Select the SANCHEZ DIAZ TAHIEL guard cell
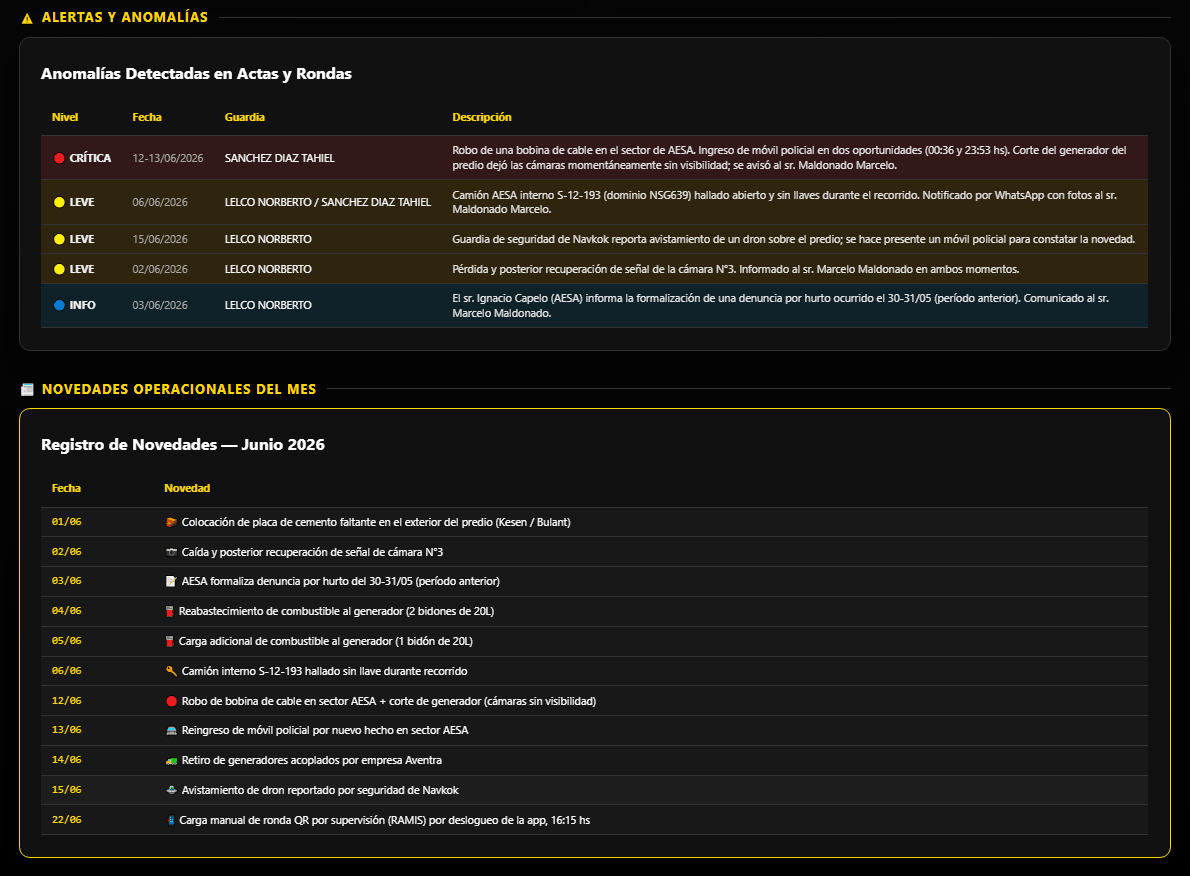The image size is (1190, 876). click(279, 158)
